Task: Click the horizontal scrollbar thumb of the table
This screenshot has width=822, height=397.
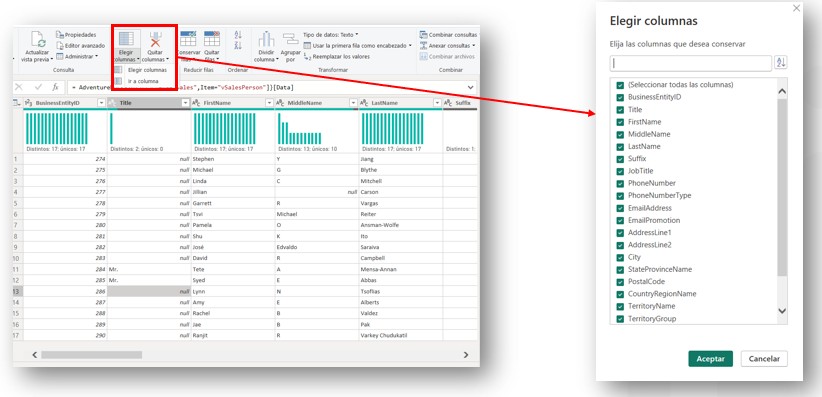Action: 92,355
